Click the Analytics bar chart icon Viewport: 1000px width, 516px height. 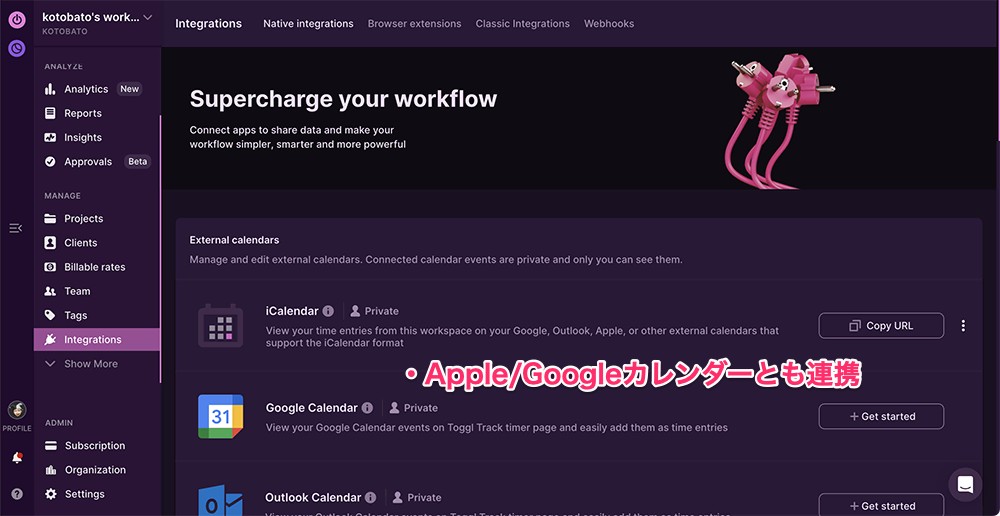coord(50,89)
